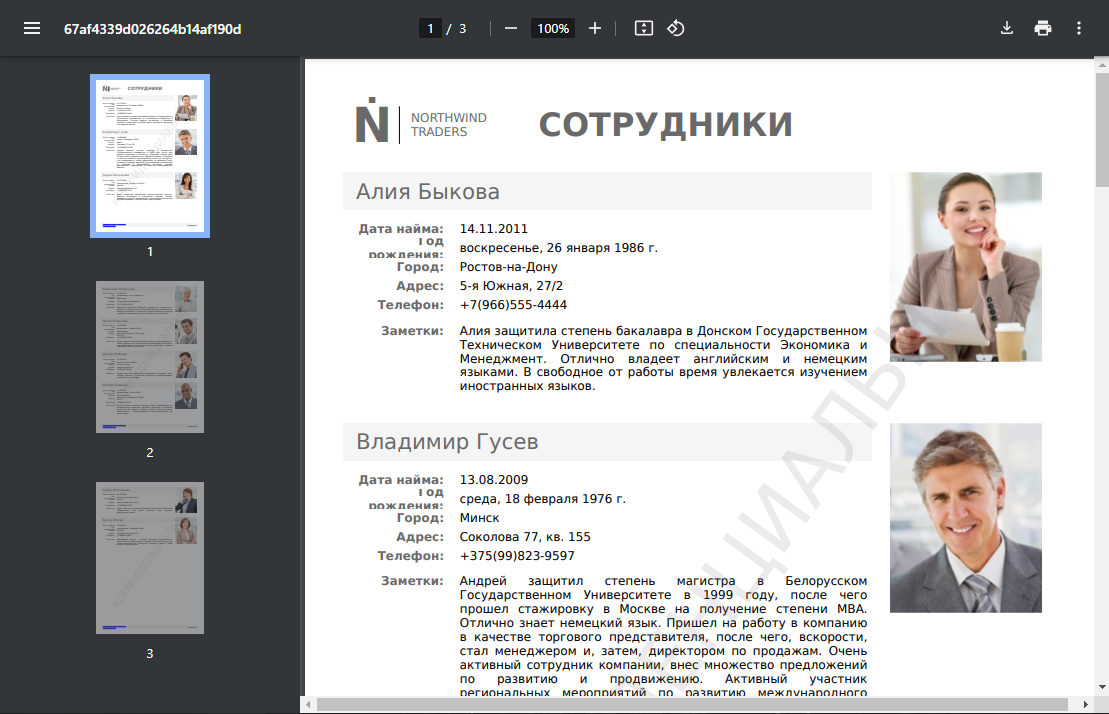
Task: Download the PDF file
Action: click(x=1006, y=28)
